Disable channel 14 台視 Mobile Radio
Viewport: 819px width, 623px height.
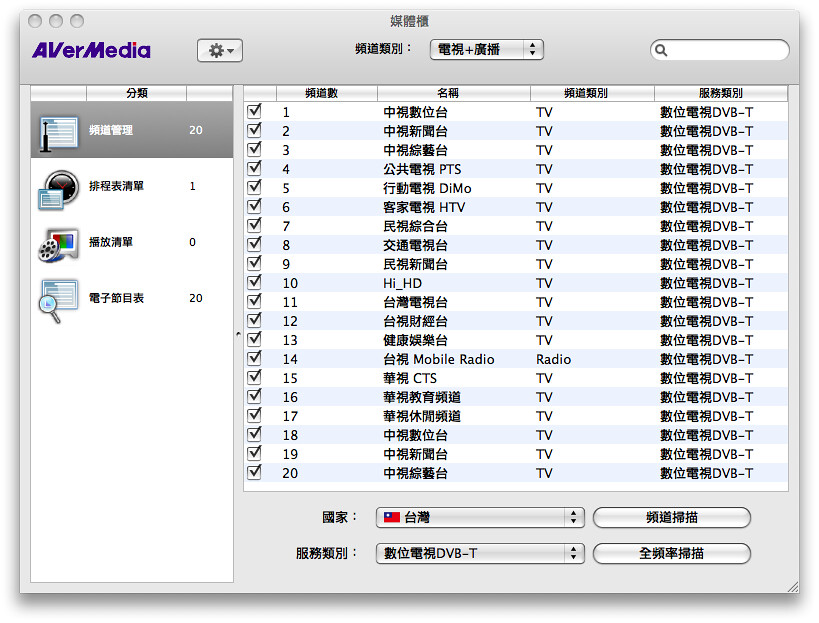(254, 359)
